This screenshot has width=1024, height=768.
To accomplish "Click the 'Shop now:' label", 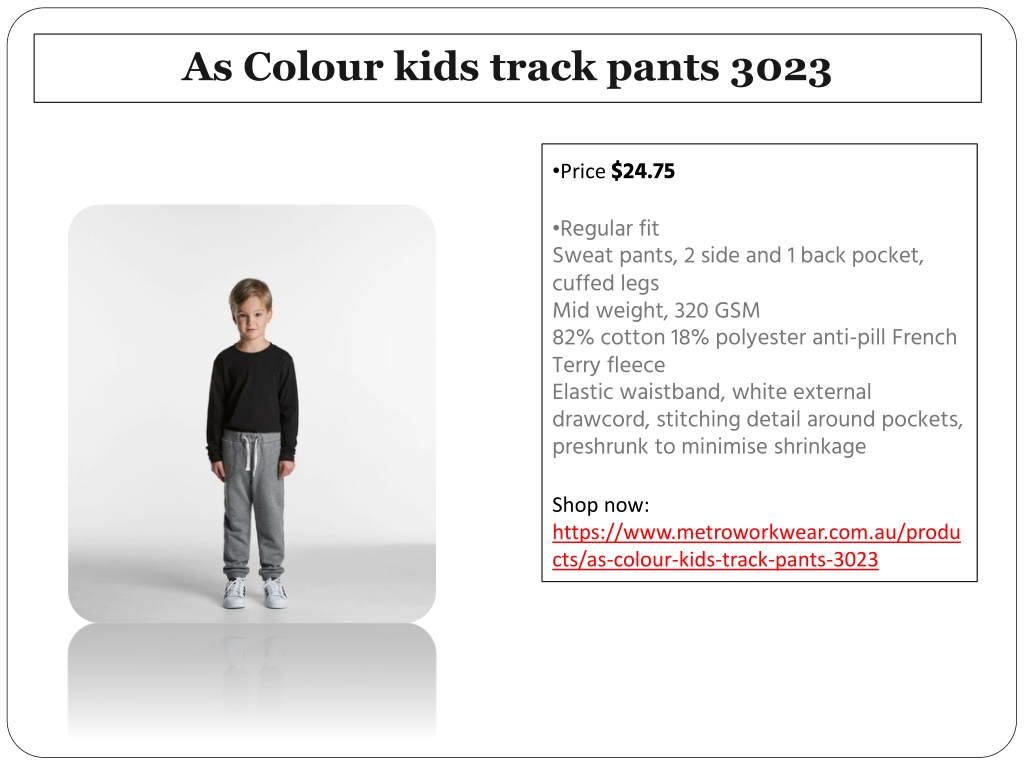I will tap(600, 505).
